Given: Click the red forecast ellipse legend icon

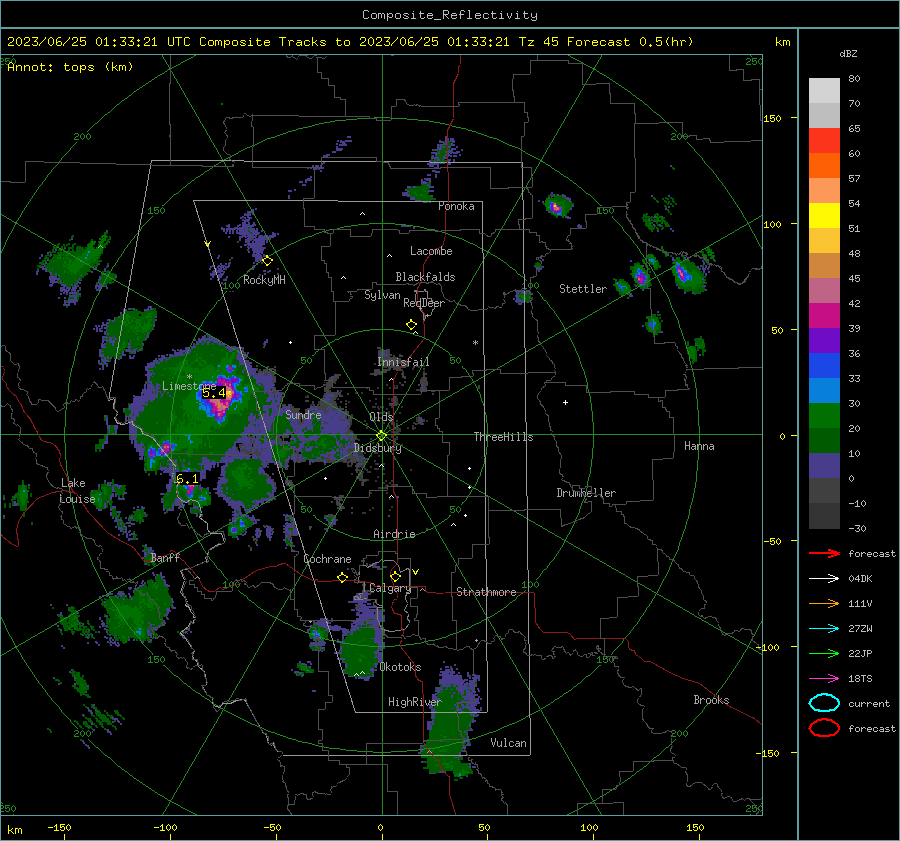Looking at the screenshot, I should (x=824, y=728).
